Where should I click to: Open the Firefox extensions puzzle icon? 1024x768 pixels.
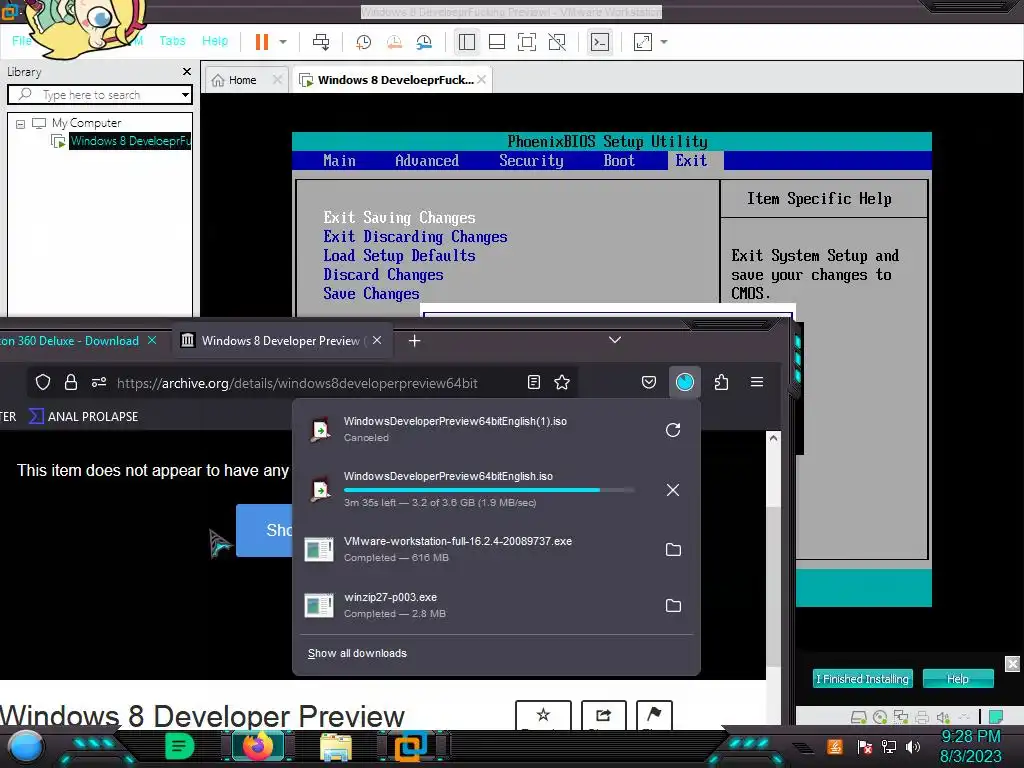[721, 382]
